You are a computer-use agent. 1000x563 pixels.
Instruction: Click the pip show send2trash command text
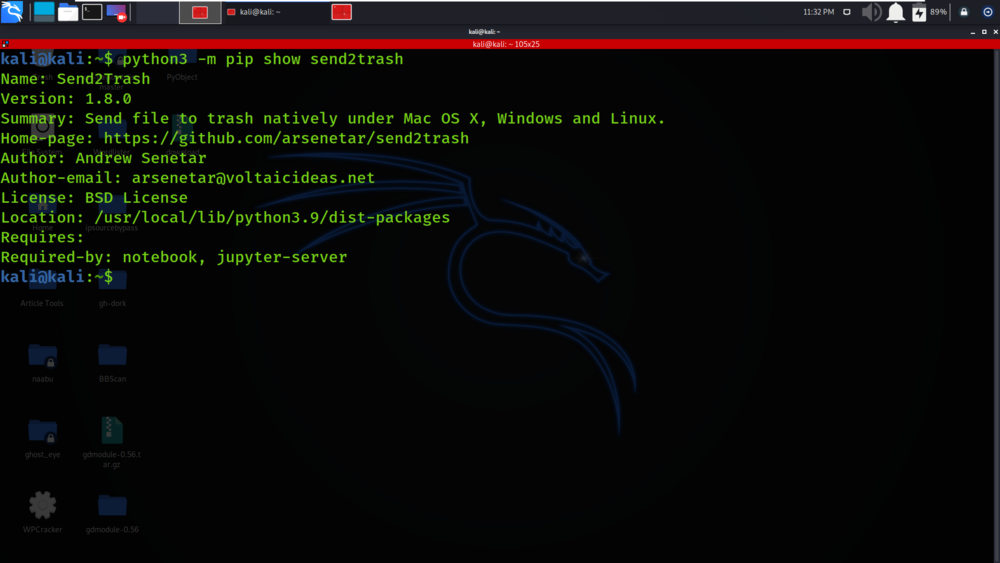[263, 59]
